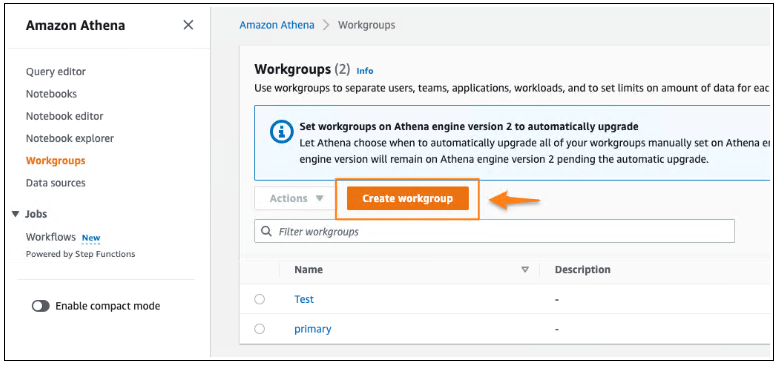Screen dimensions: 780x365
Task: Select the primary workgroup radio button
Action: 260,329
